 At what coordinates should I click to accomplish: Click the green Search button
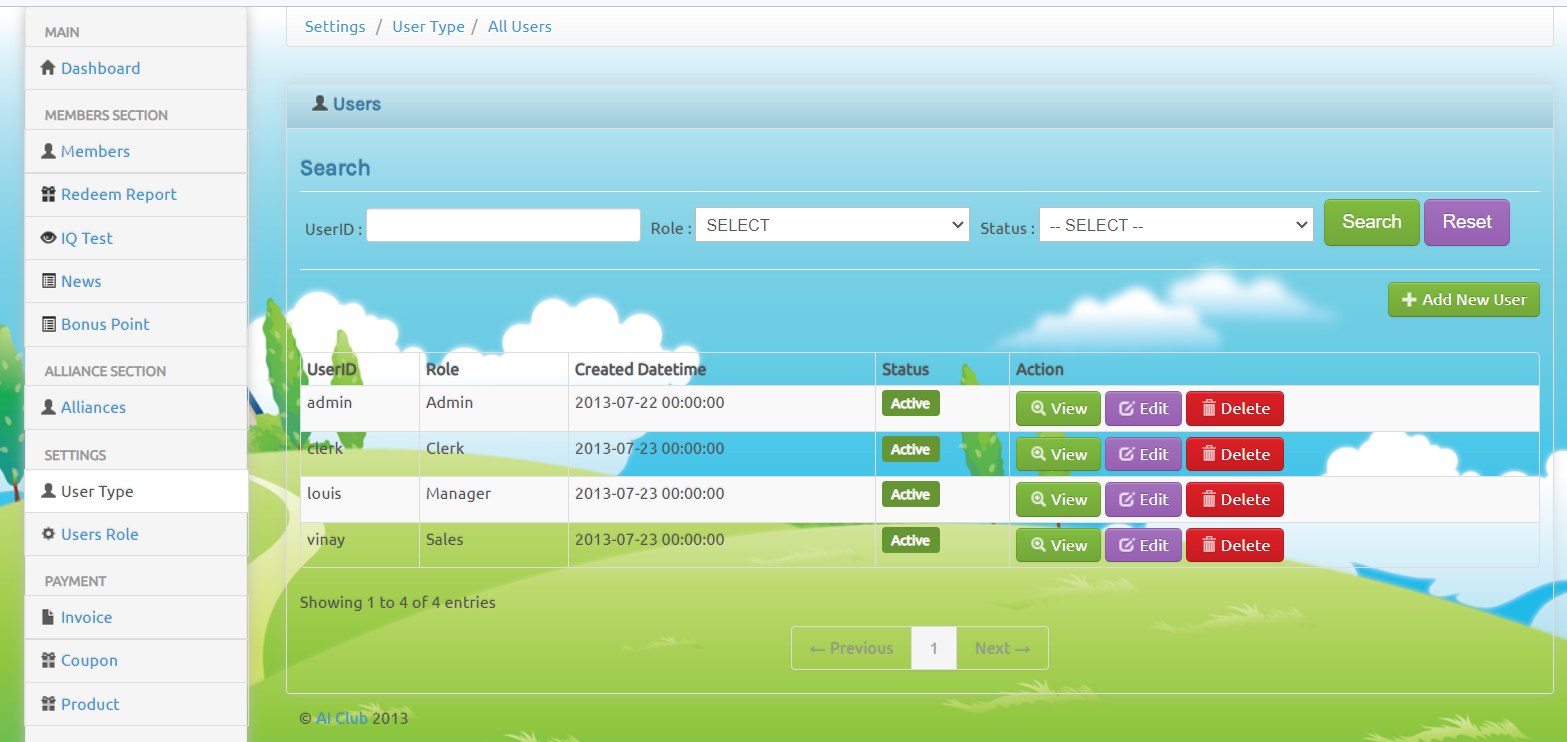click(x=1371, y=222)
